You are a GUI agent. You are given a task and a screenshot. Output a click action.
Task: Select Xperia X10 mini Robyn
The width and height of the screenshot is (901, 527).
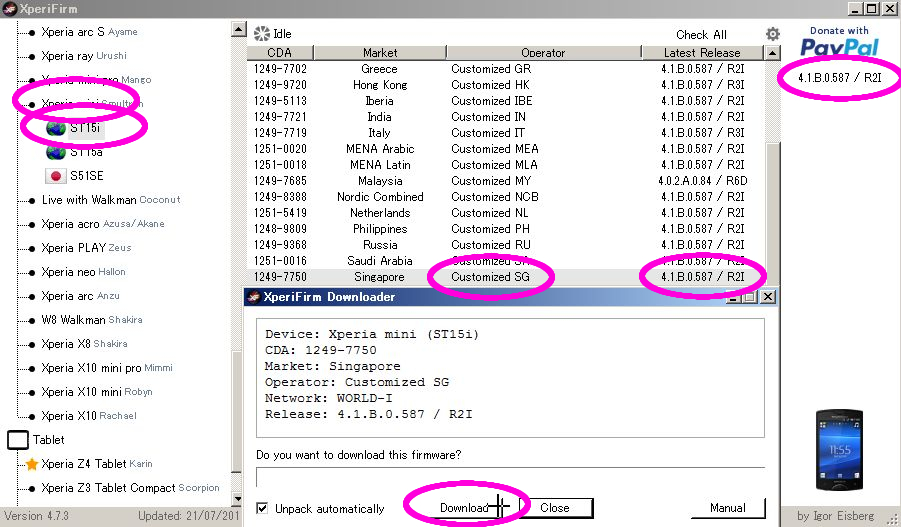tap(97, 392)
